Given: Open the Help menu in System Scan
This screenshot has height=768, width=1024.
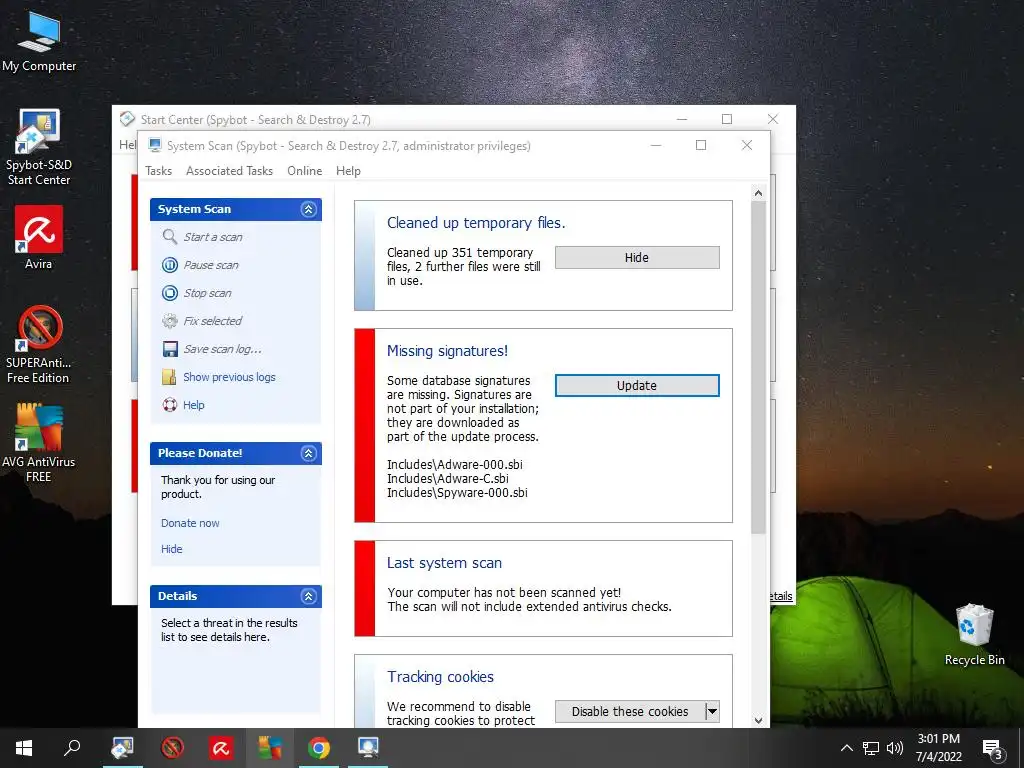Looking at the screenshot, I should tap(348, 170).
